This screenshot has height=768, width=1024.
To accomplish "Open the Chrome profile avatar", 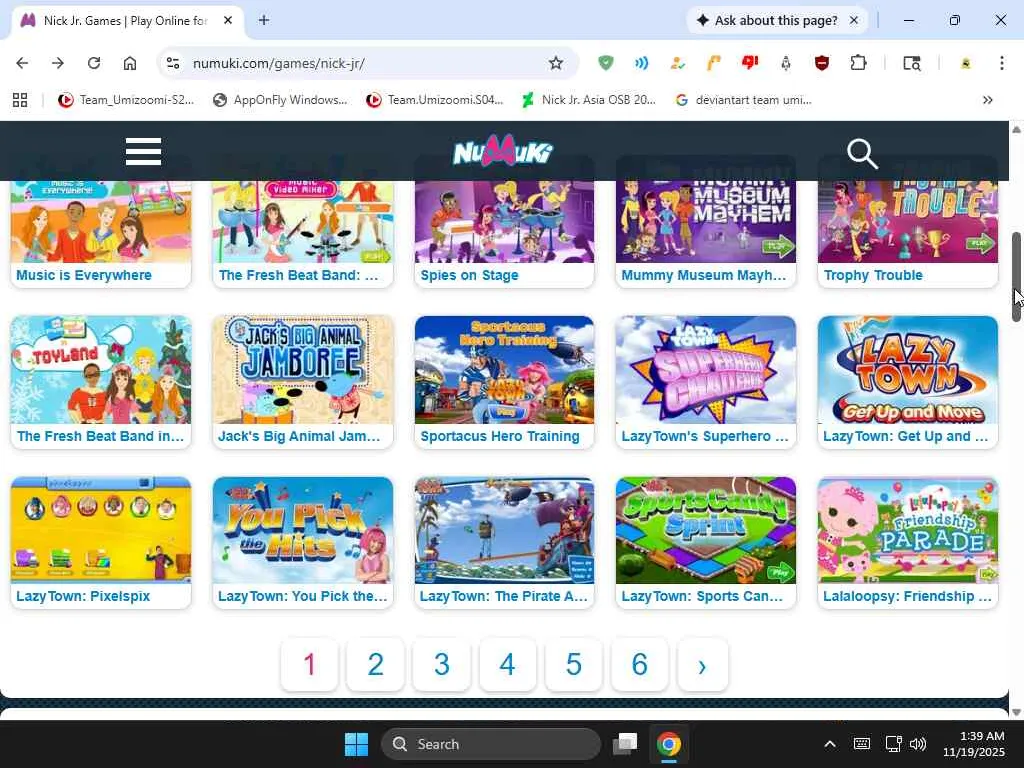I will [x=966, y=63].
